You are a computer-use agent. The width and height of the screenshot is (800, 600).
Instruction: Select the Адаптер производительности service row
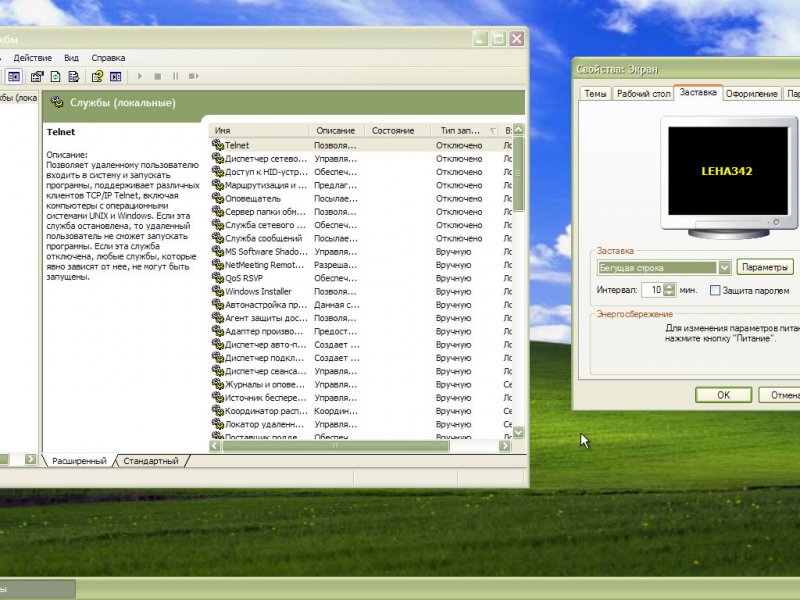click(361, 331)
